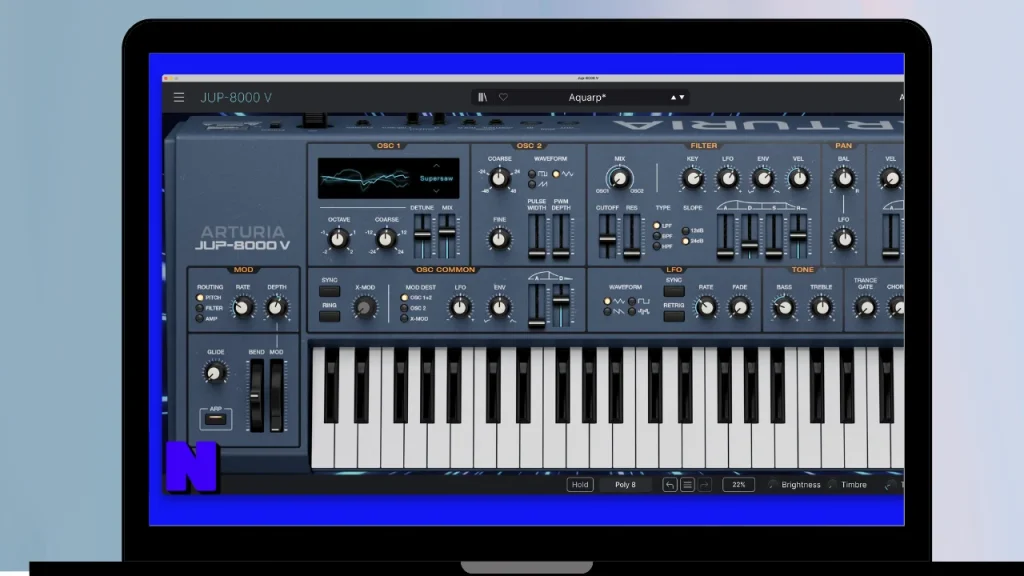The height and width of the screenshot is (576, 1024).
Task: Set Mod Dest to OSC 2
Action: [x=404, y=308]
